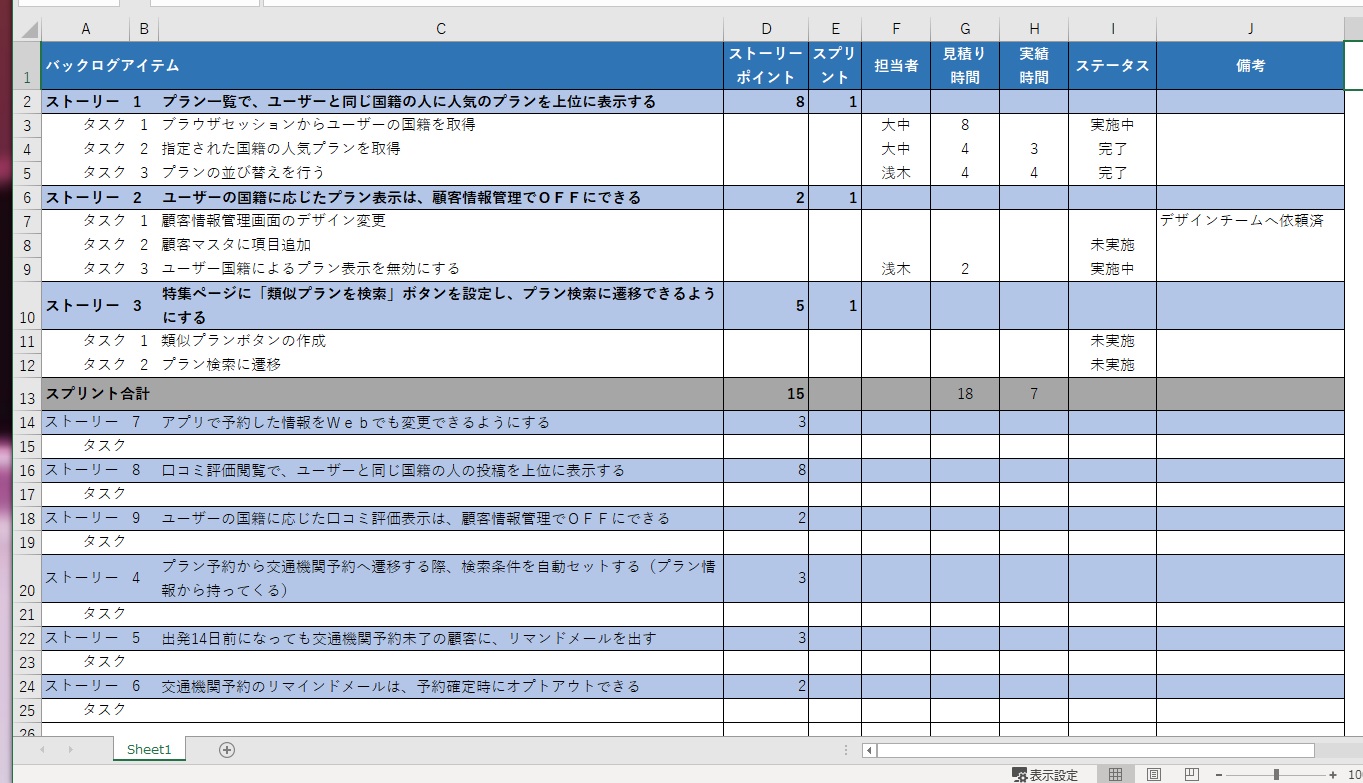Viewport: 1363px width, 783px height.
Task: Click the タスク cell in row 15
Action: [85, 446]
